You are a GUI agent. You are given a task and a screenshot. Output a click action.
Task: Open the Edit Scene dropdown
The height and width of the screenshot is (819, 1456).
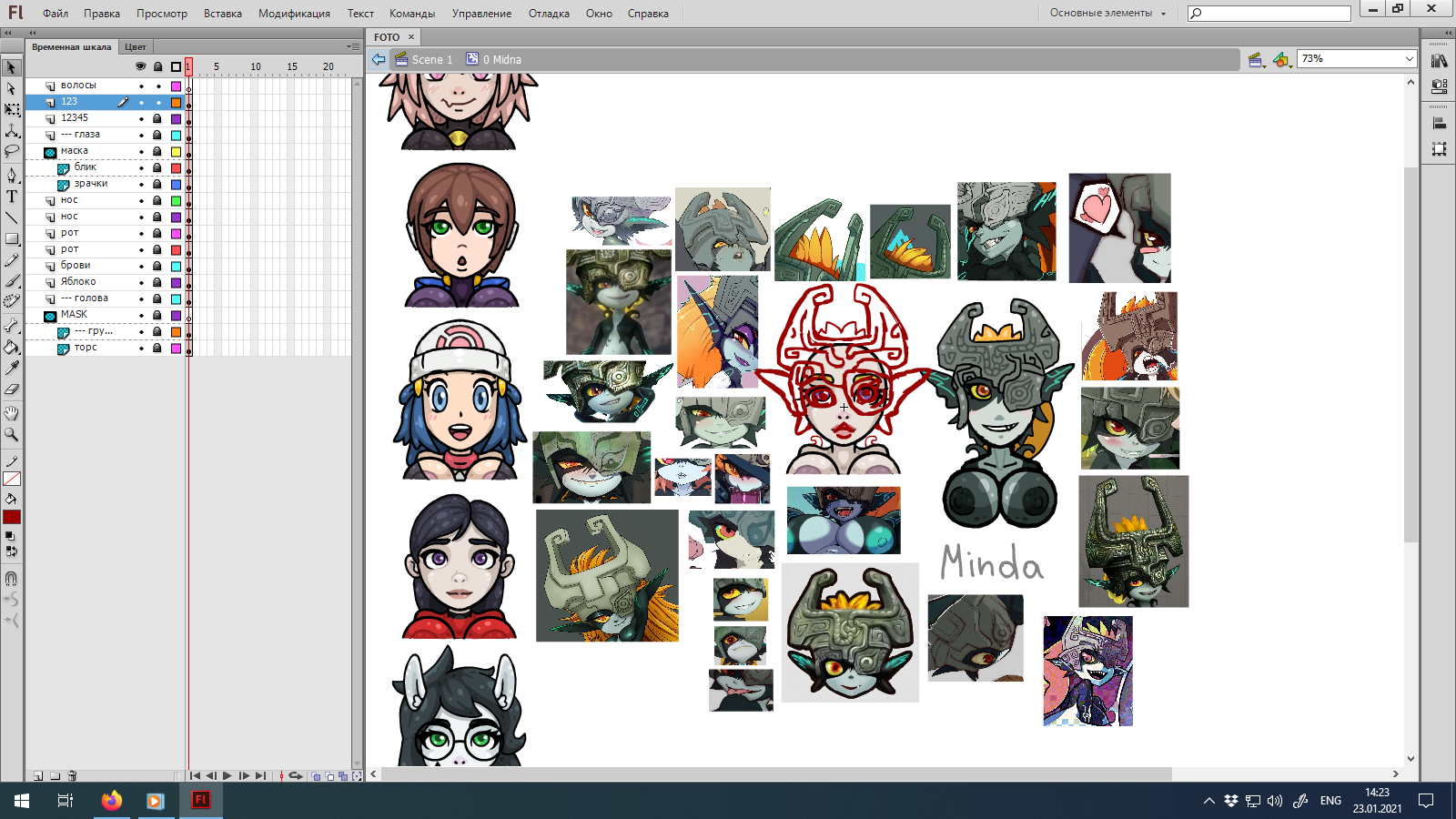[1257, 60]
